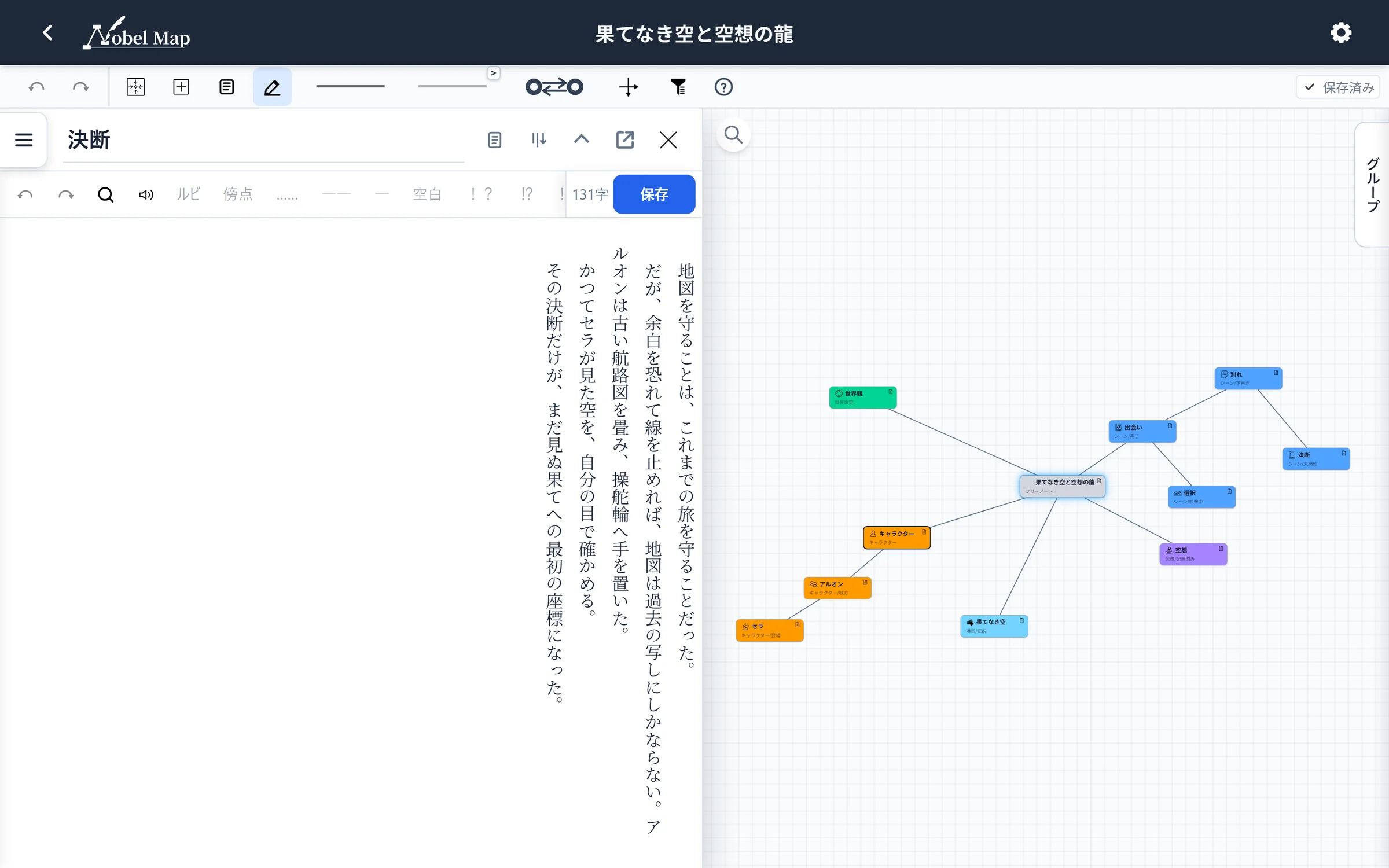Open editor in external window
The height and width of the screenshot is (868, 1389).
[625, 140]
